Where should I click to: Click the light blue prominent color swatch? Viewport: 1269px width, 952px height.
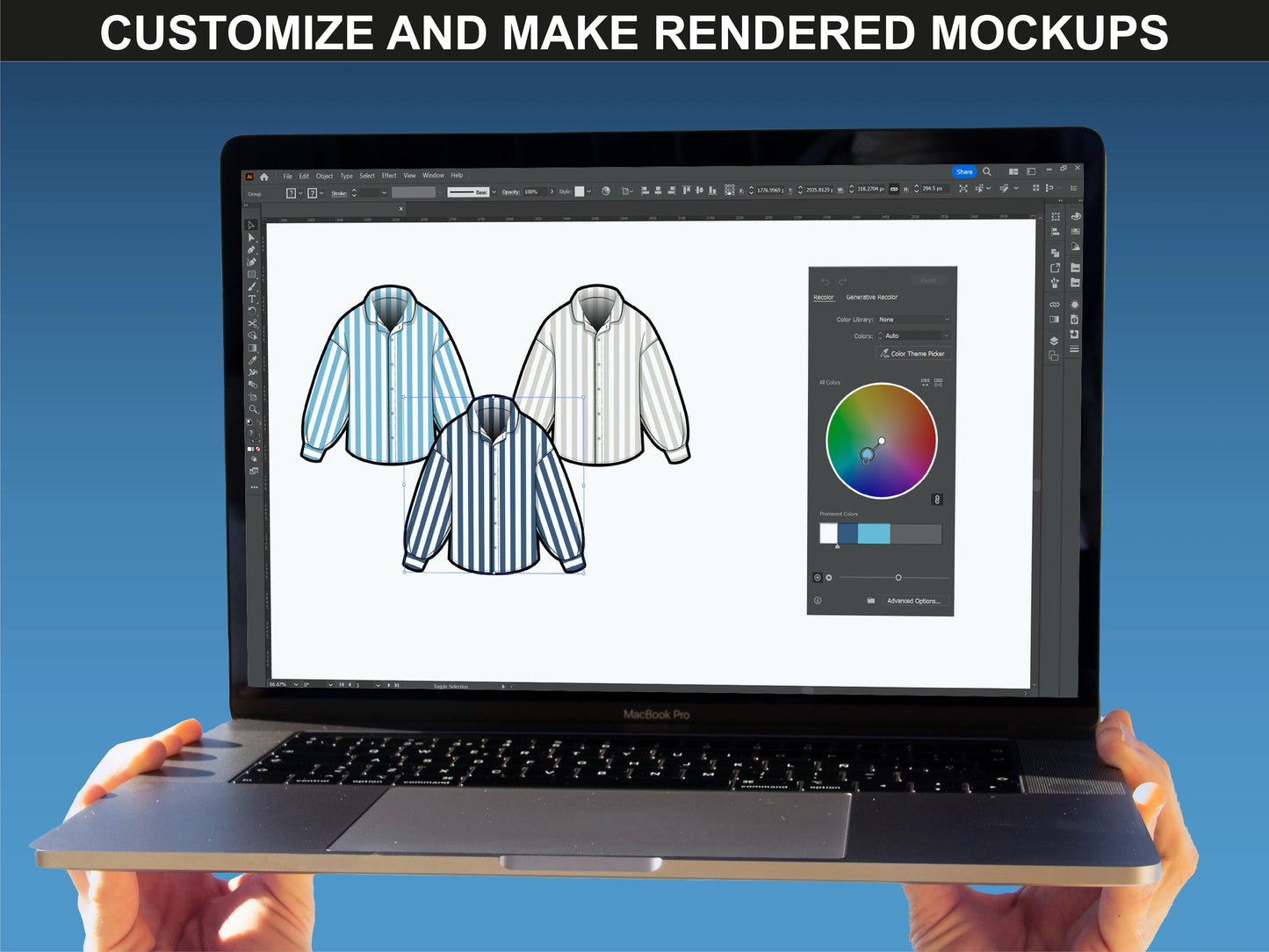pos(874,533)
